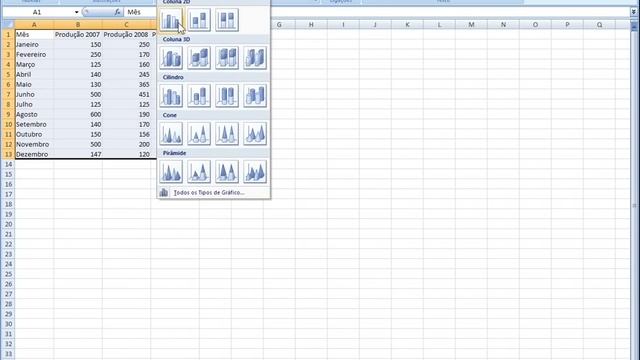The image size is (640, 360).
Task: Insert the stacked cone chart
Action: click(199, 133)
